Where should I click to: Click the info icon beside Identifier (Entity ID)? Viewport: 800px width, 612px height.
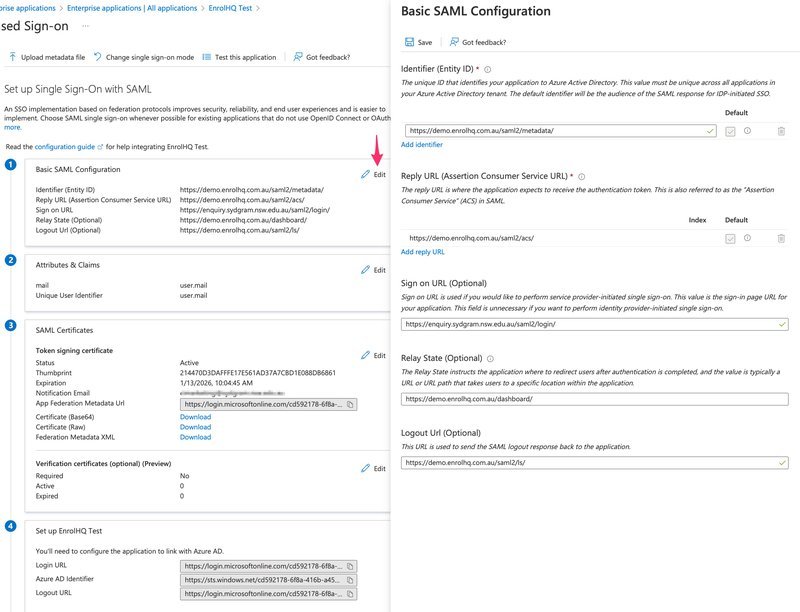point(489,68)
